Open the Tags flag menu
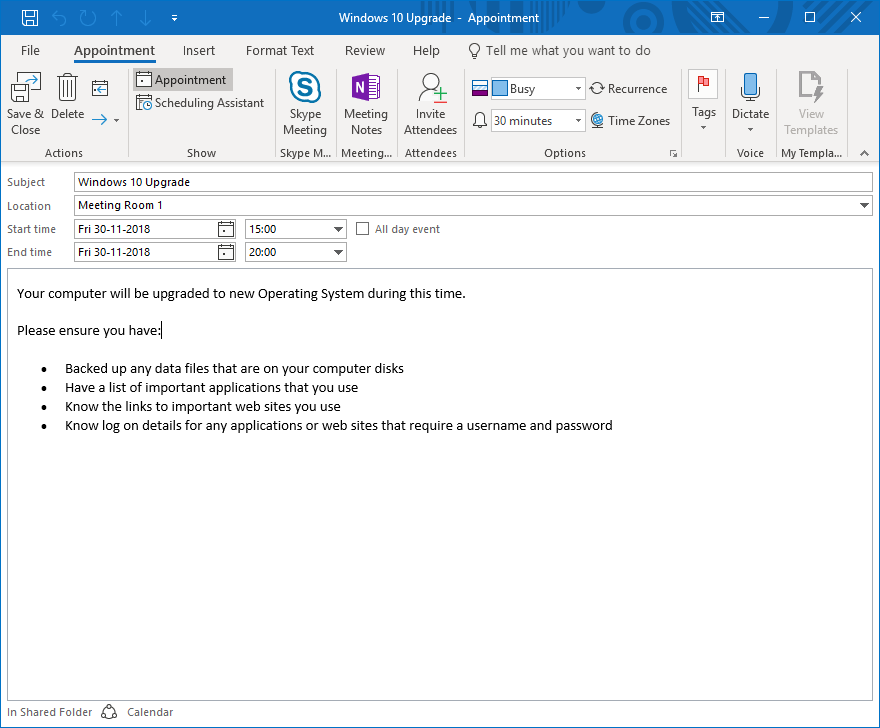 pos(704,100)
